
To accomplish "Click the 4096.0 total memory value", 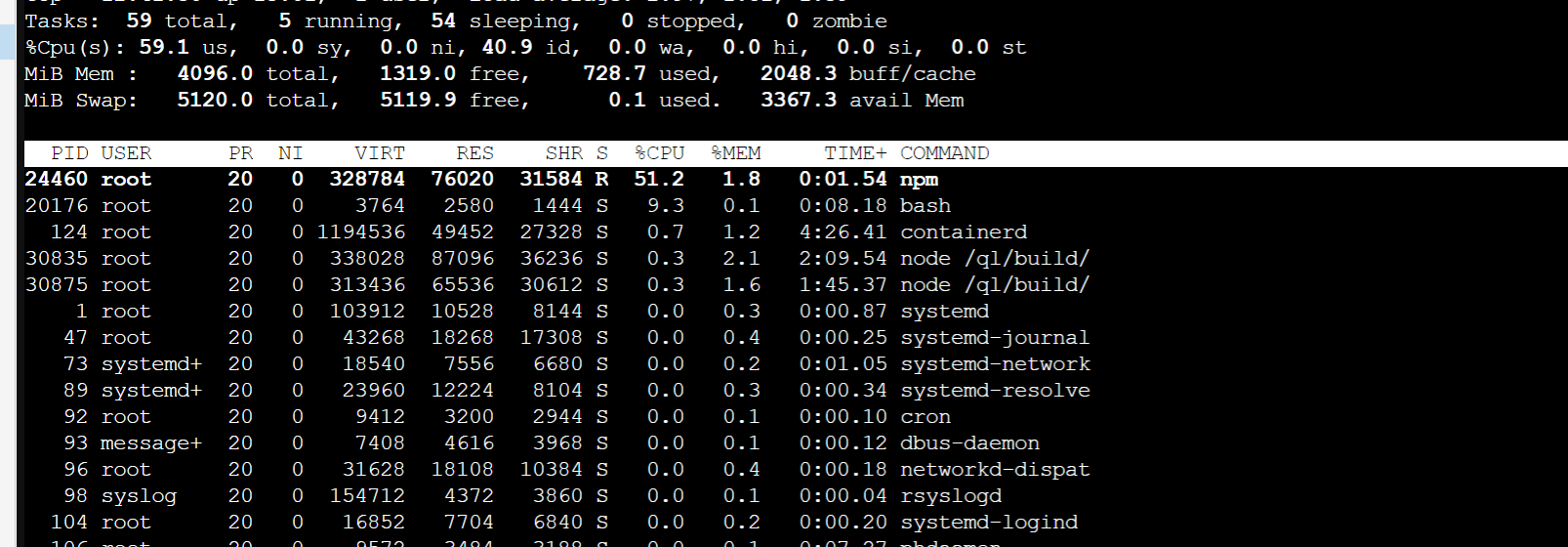I will pos(215,74).
